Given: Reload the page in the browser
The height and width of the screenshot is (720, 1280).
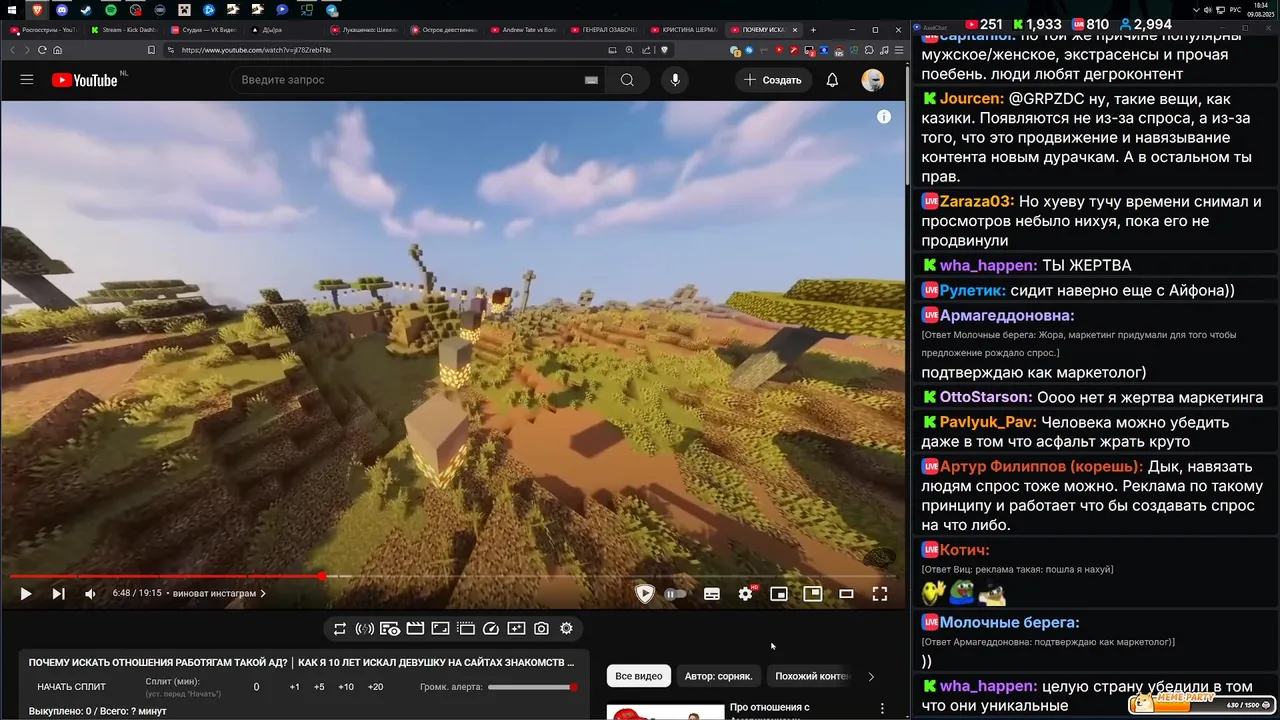Looking at the screenshot, I should (x=42, y=50).
